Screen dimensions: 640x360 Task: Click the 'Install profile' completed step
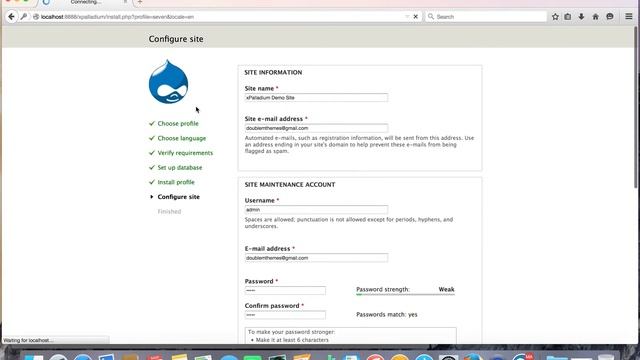coord(176,182)
